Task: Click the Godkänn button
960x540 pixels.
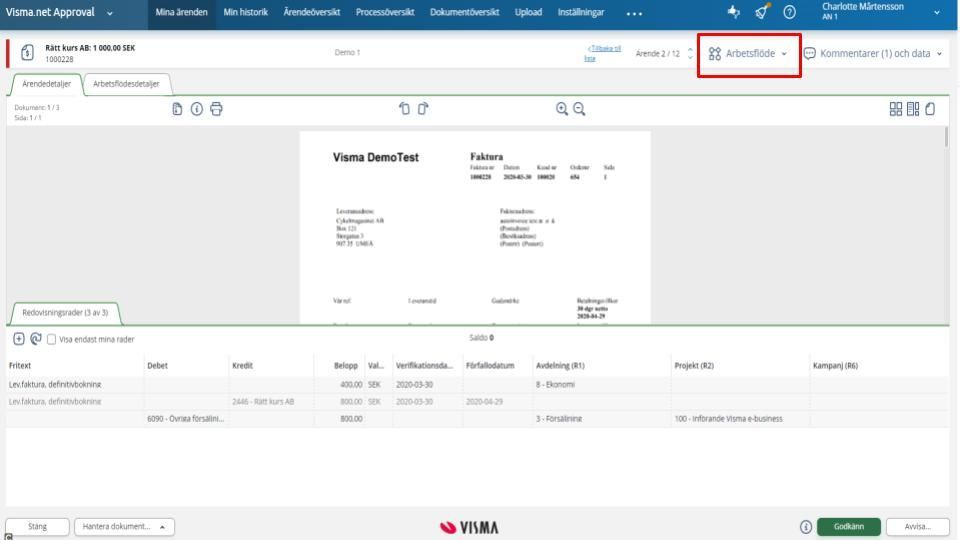Action: click(x=849, y=527)
